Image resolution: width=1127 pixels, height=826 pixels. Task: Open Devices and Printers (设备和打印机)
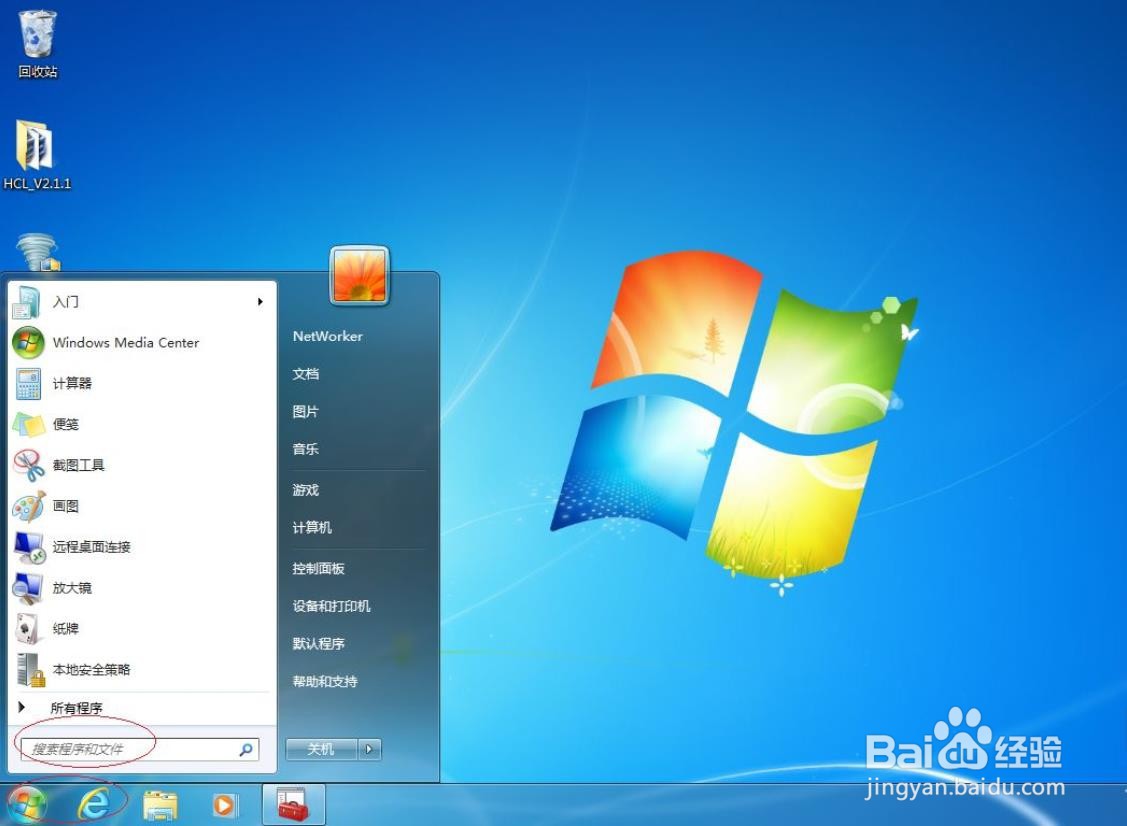(x=331, y=606)
